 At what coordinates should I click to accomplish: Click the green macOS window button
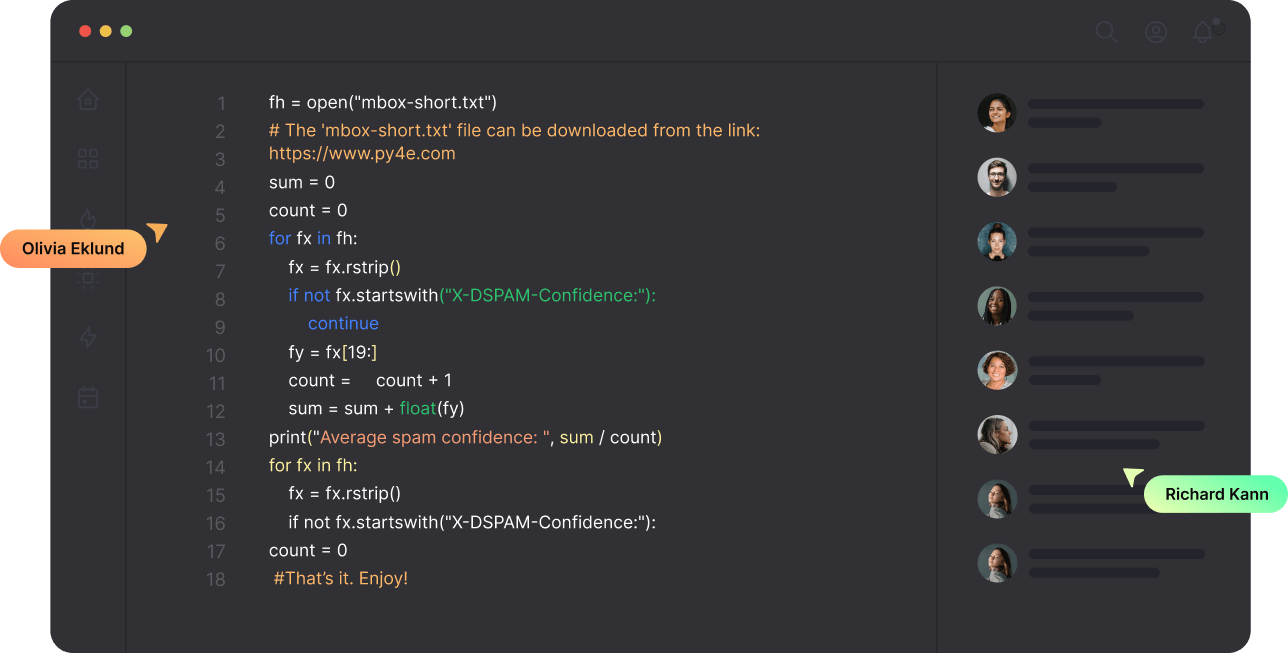coord(126,31)
